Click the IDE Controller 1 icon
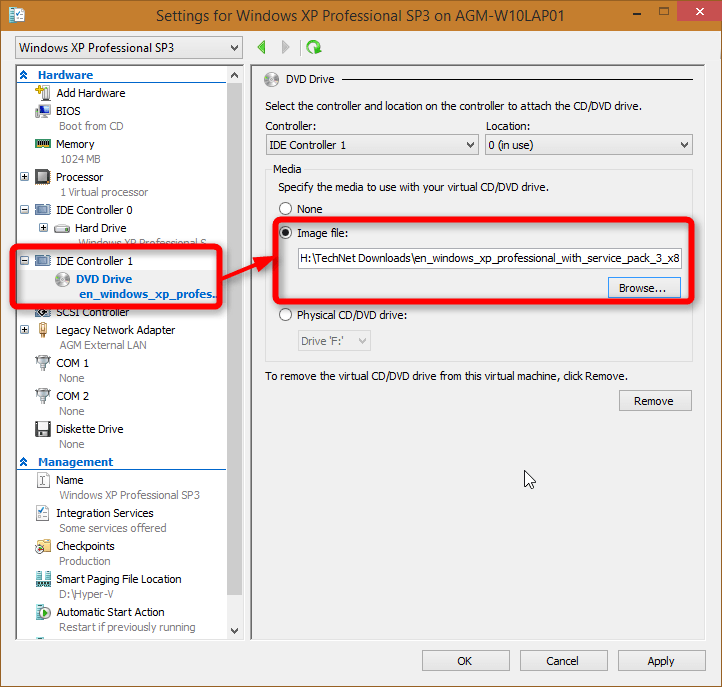This screenshot has height=687, width=722. coord(43,261)
